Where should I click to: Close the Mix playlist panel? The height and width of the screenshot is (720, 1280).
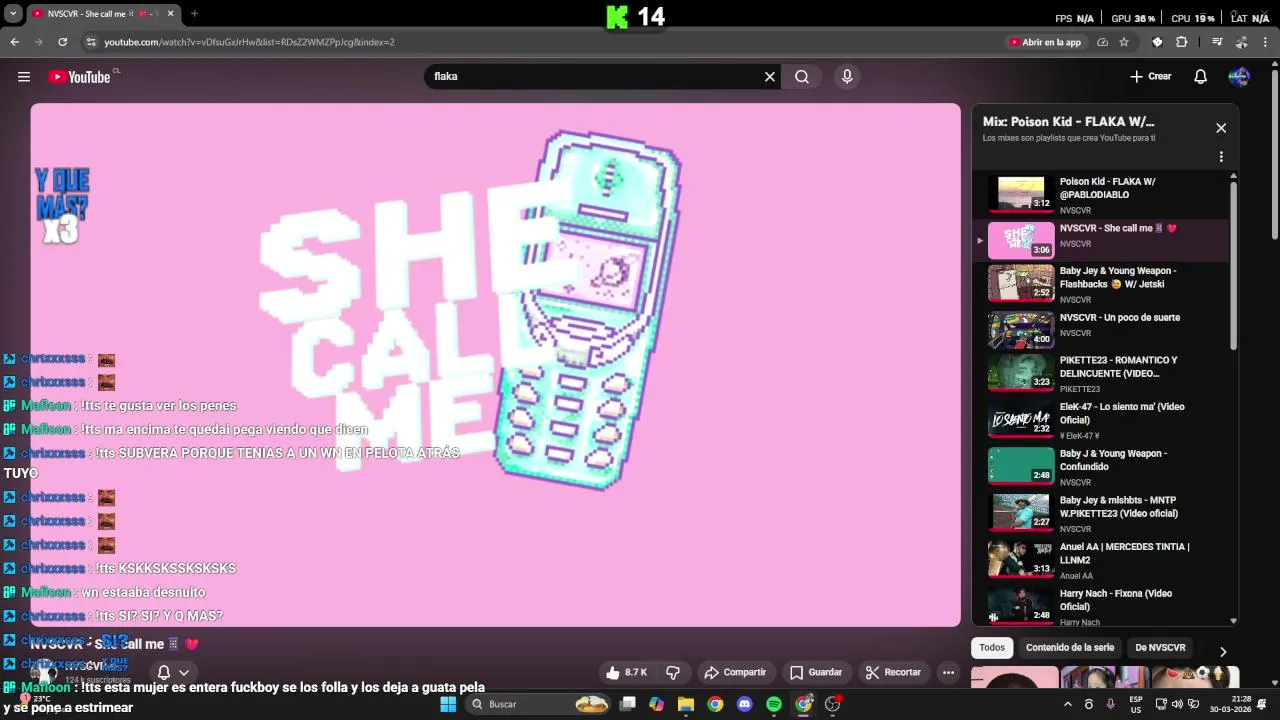pos(1221,128)
